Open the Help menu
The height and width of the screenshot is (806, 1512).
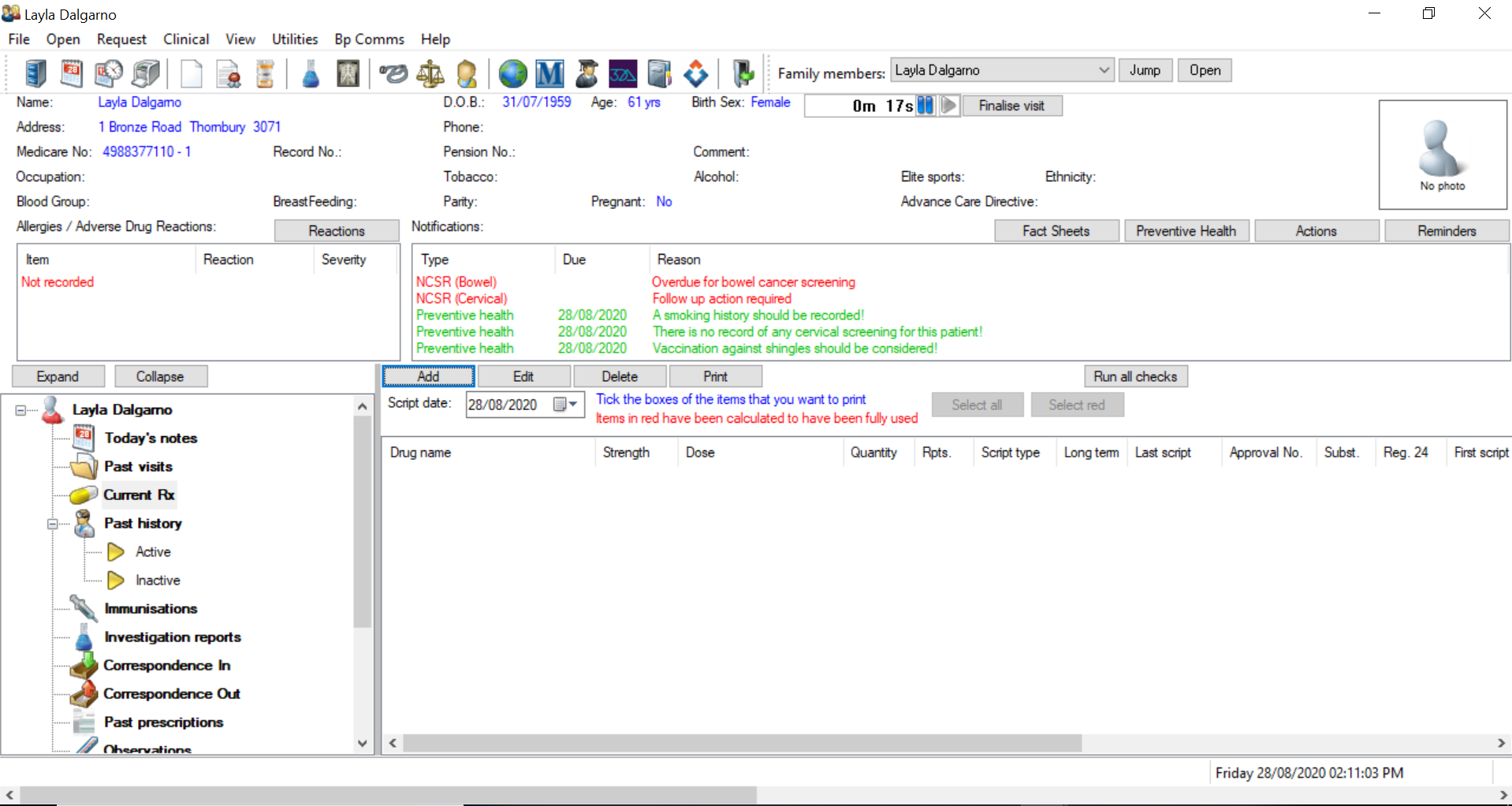pyautogui.click(x=435, y=39)
